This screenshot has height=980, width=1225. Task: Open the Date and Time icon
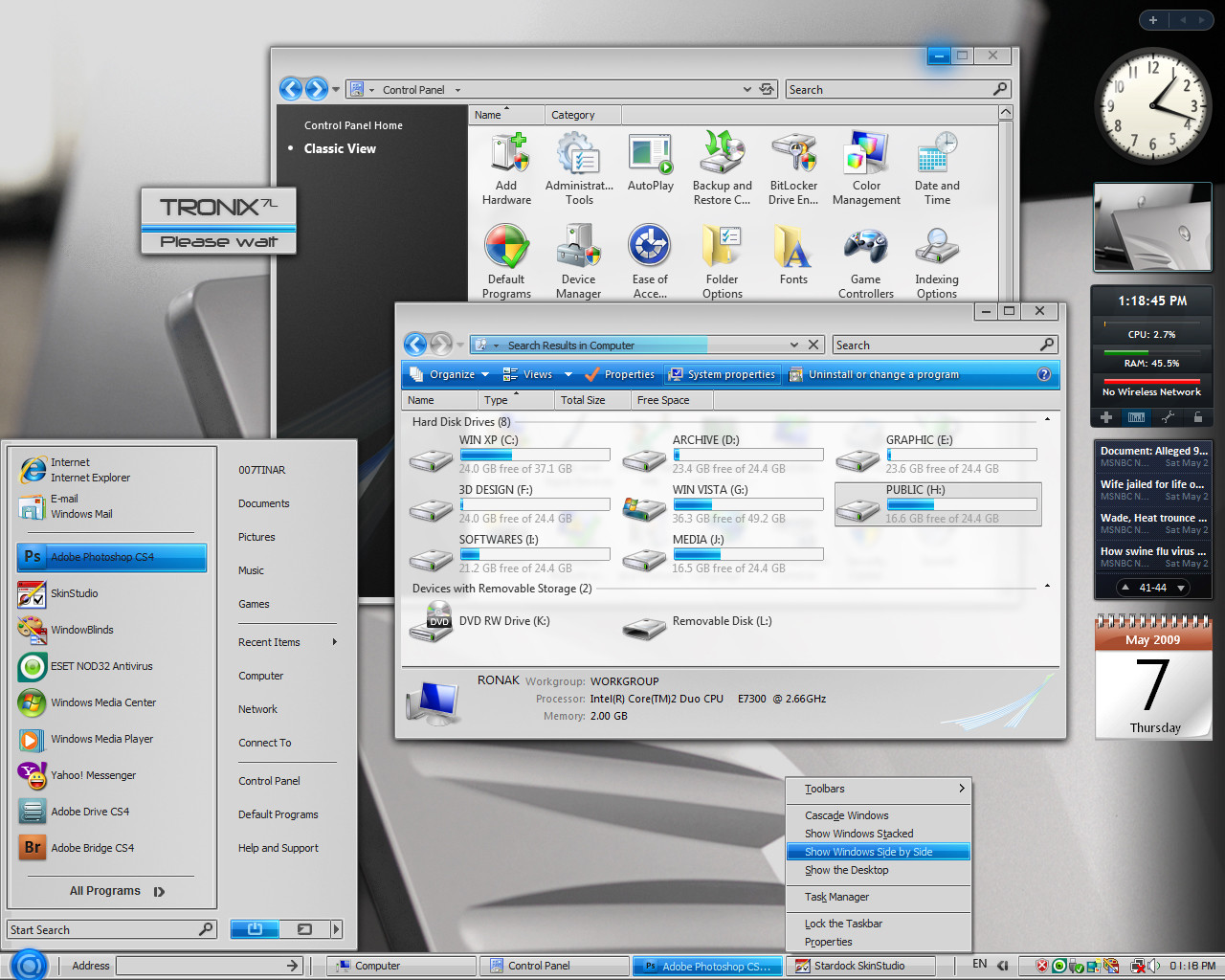click(x=937, y=168)
